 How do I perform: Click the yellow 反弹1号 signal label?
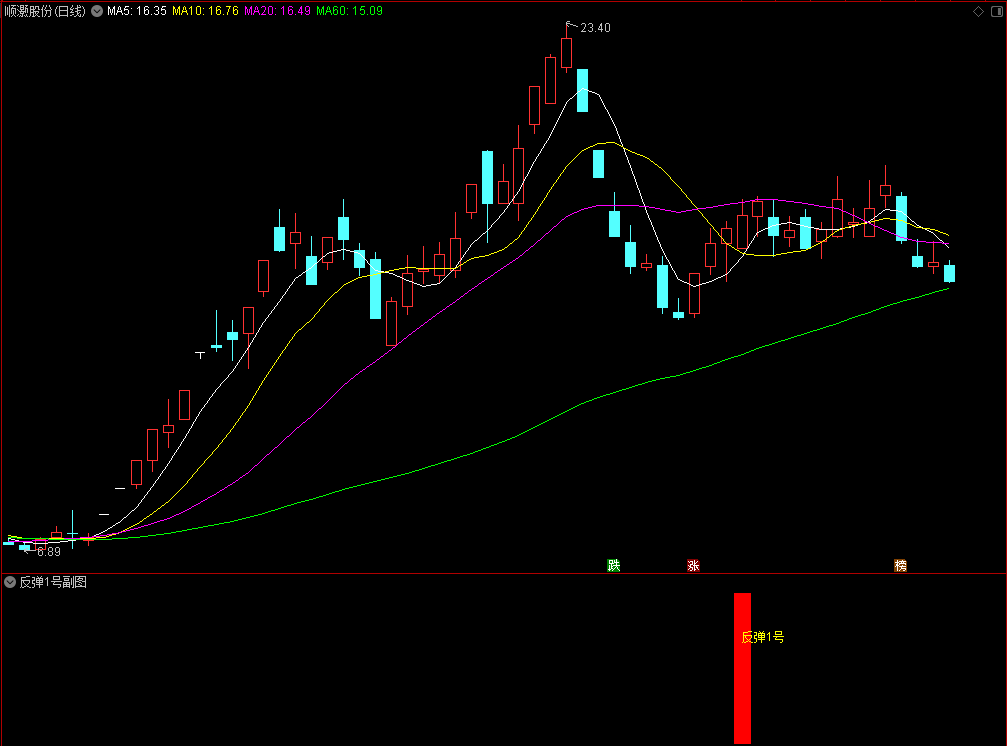coord(763,637)
